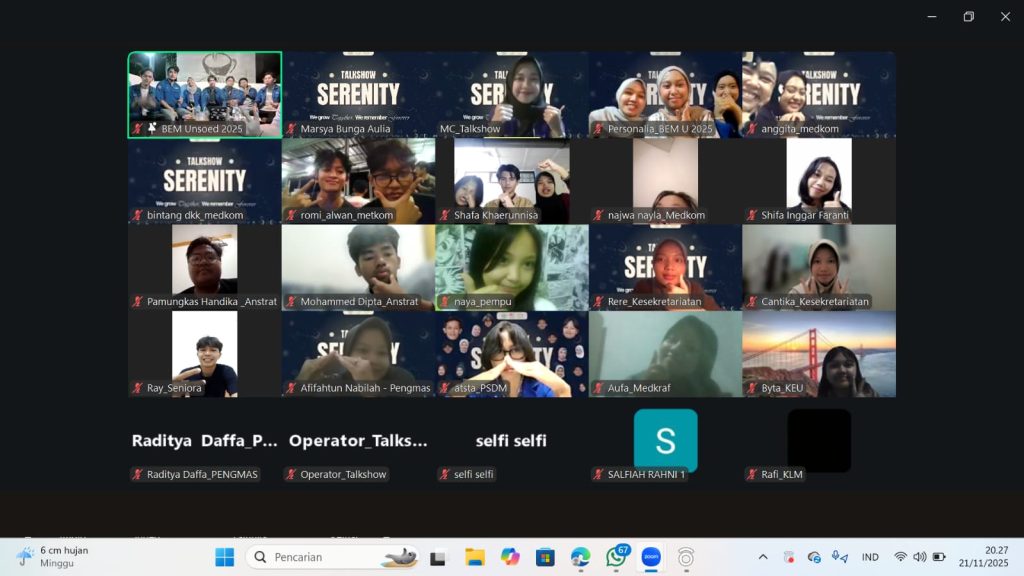Open Zoom from the taskbar
The height and width of the screenshot is (576, 1024).
point(651,557)
